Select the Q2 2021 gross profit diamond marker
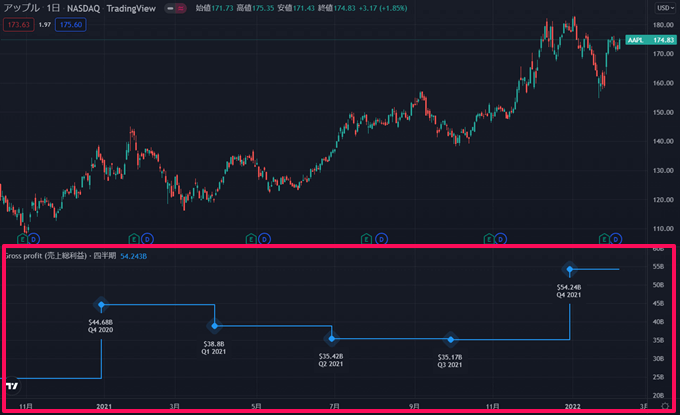This screenshot has height=415, width=680. coord(332,339)
